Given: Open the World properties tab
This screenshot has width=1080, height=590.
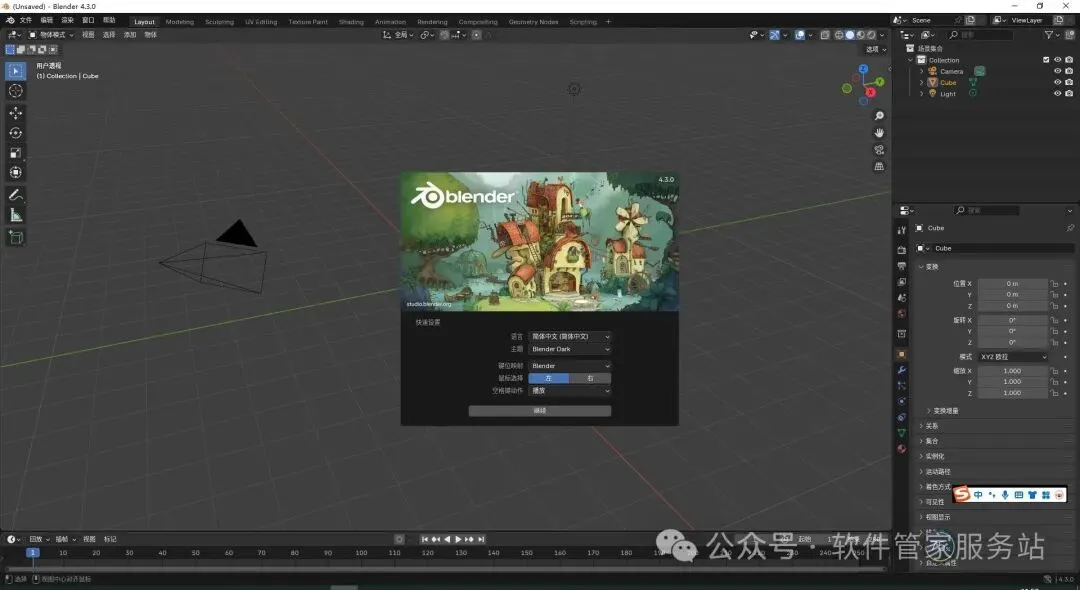Looking at the screenshot, I should point(902,314).
